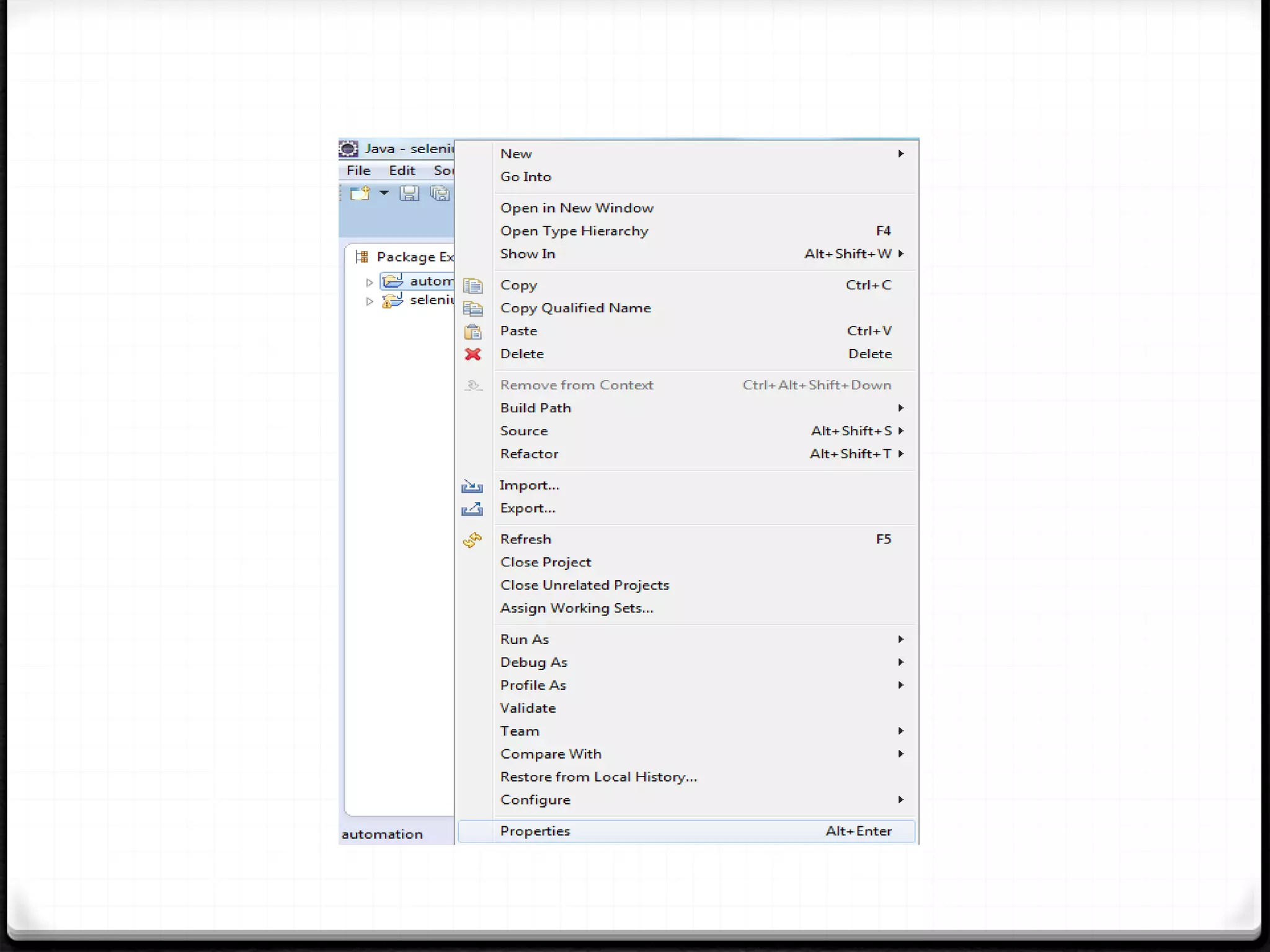
Task: Click the red Delete X icon
Action: pos(473,354)
